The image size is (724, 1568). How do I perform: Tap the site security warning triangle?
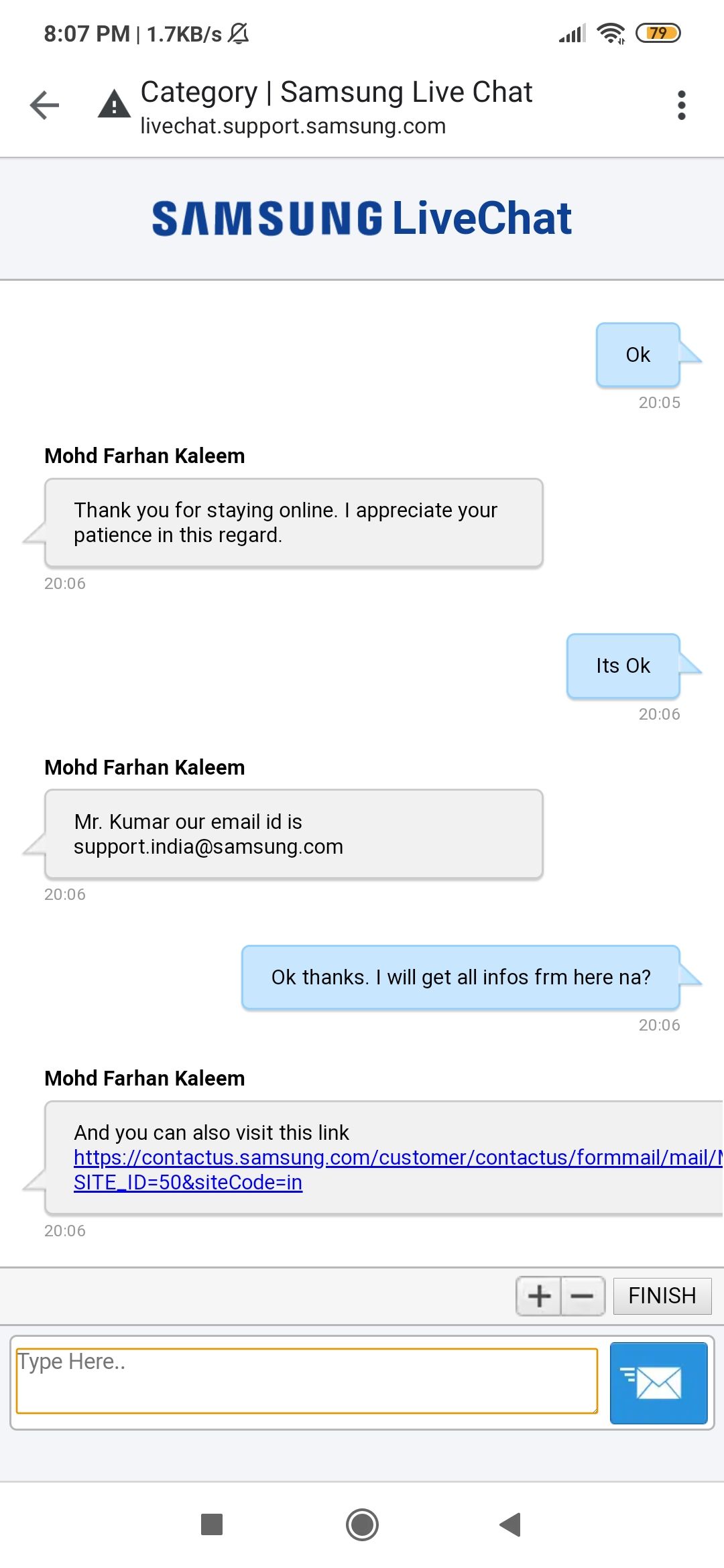(x=114, y=105)
